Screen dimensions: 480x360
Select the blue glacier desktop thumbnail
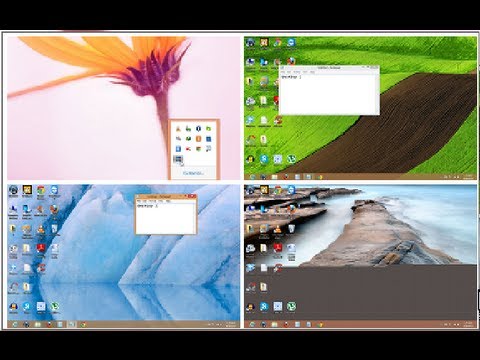pyautogui.click(x=123, y=256)
